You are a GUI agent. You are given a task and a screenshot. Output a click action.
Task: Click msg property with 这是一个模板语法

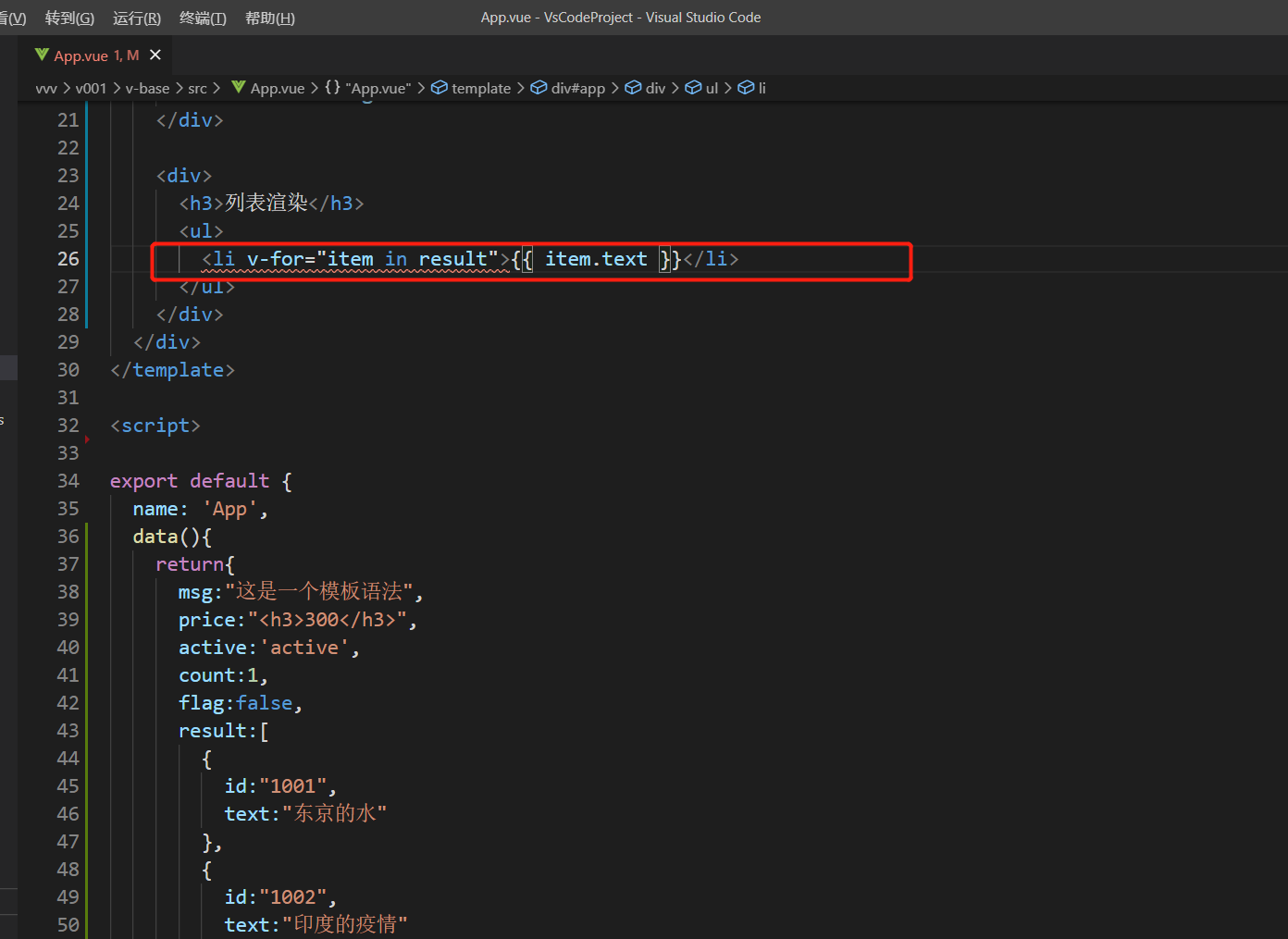(x=301, y=592)
